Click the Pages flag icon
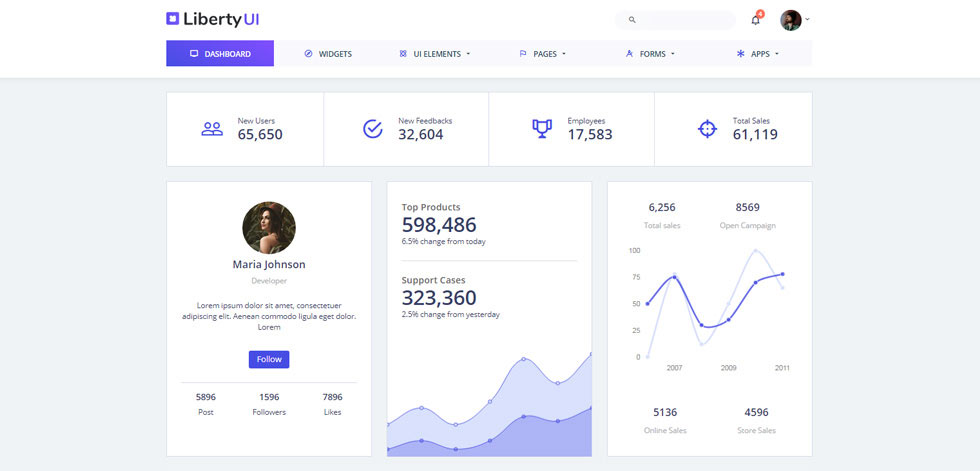Viewport: 980px width, 471px height. (x=522, y=54)
